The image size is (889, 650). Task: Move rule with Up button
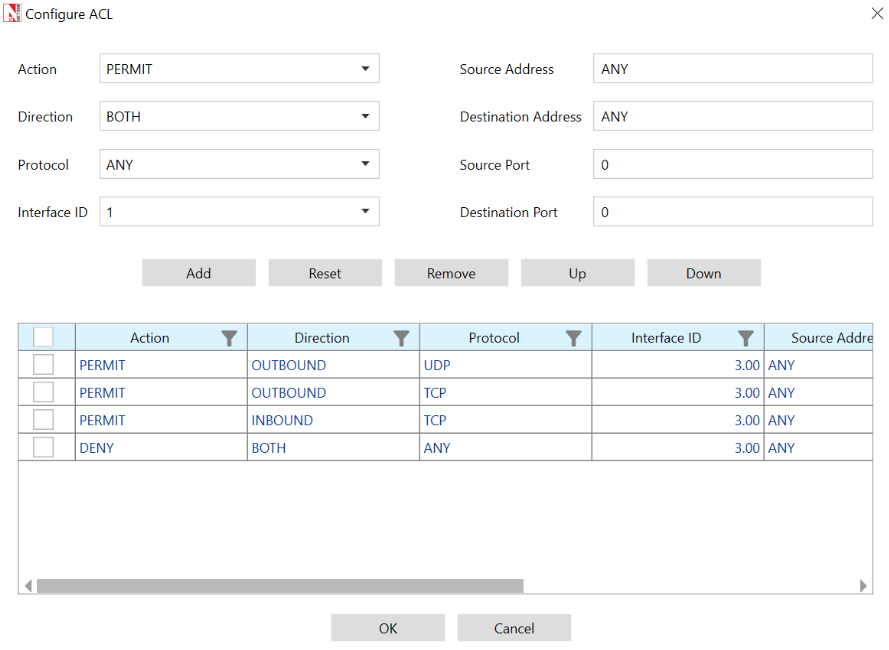pos(577,273)
